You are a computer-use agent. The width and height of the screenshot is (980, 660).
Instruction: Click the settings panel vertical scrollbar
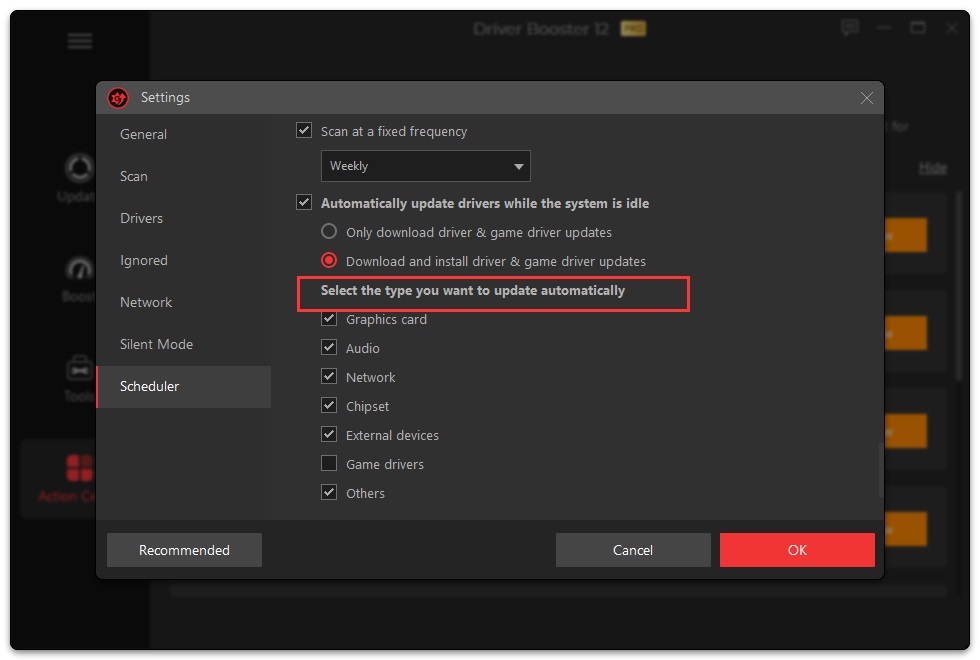tap(881, 470)
